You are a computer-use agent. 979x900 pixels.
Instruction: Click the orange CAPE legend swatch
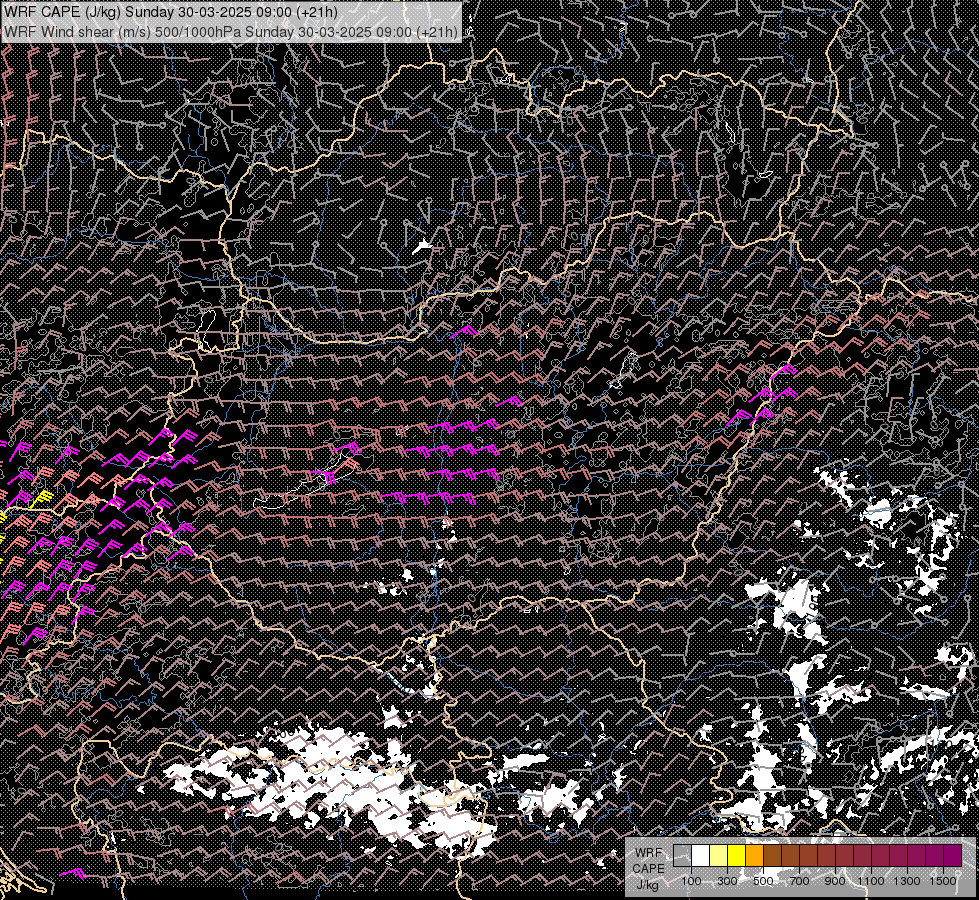tap(754, 855)
